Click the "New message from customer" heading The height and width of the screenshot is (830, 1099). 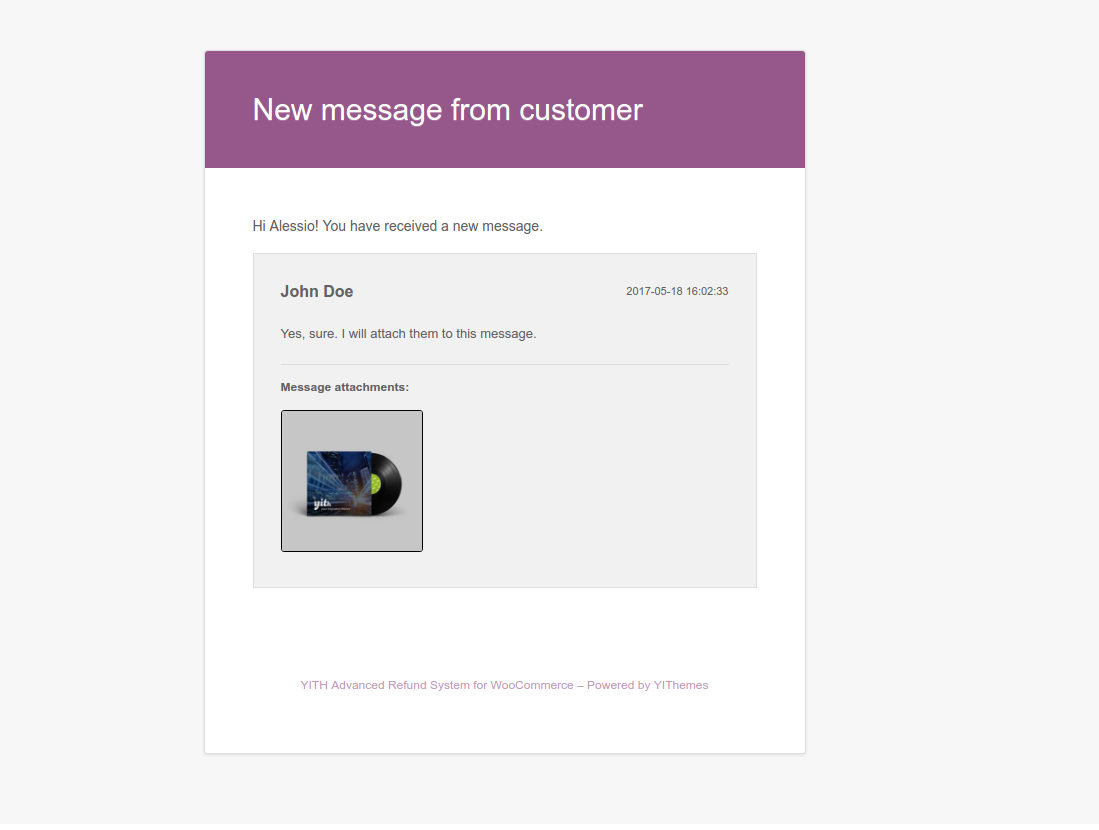click(447, 110)
